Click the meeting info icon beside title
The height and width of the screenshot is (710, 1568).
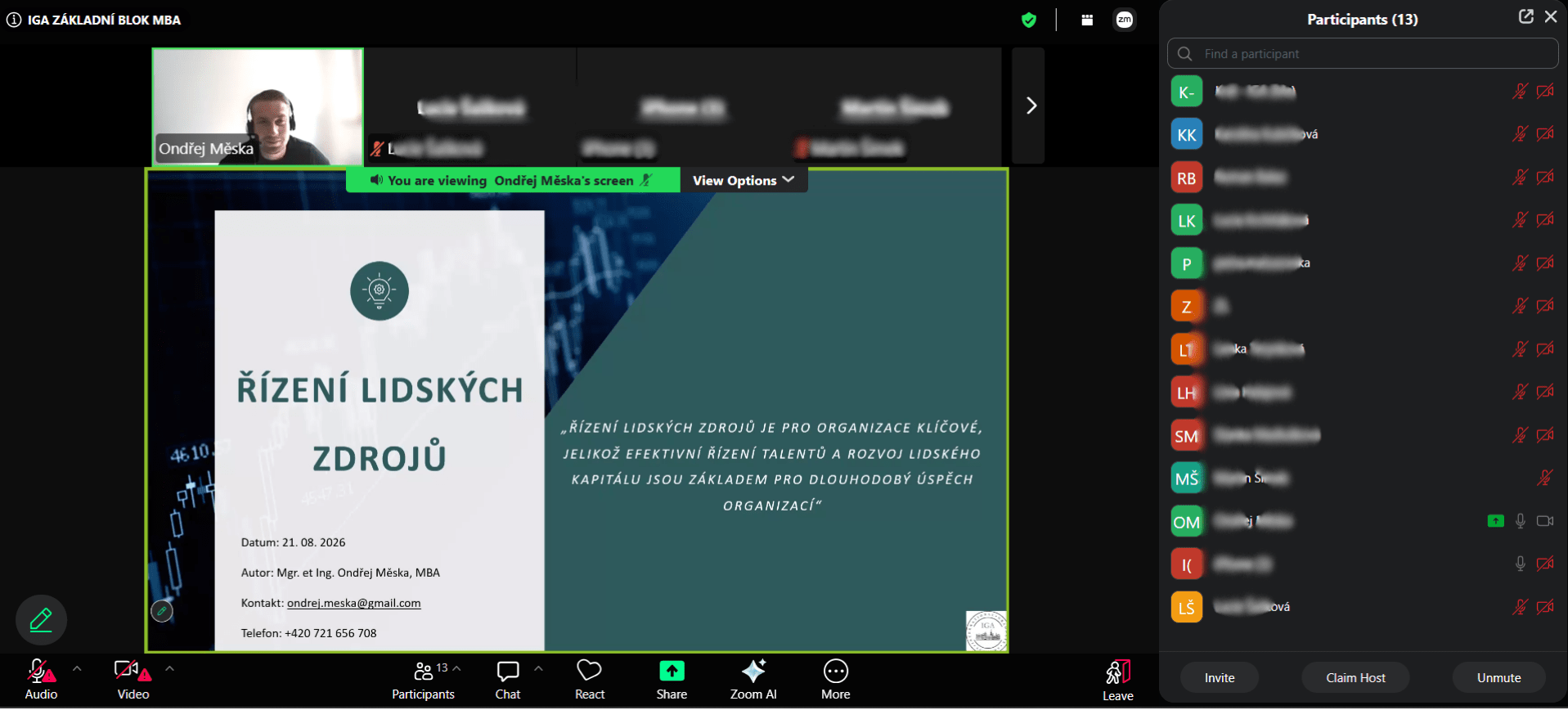point(14,20)
